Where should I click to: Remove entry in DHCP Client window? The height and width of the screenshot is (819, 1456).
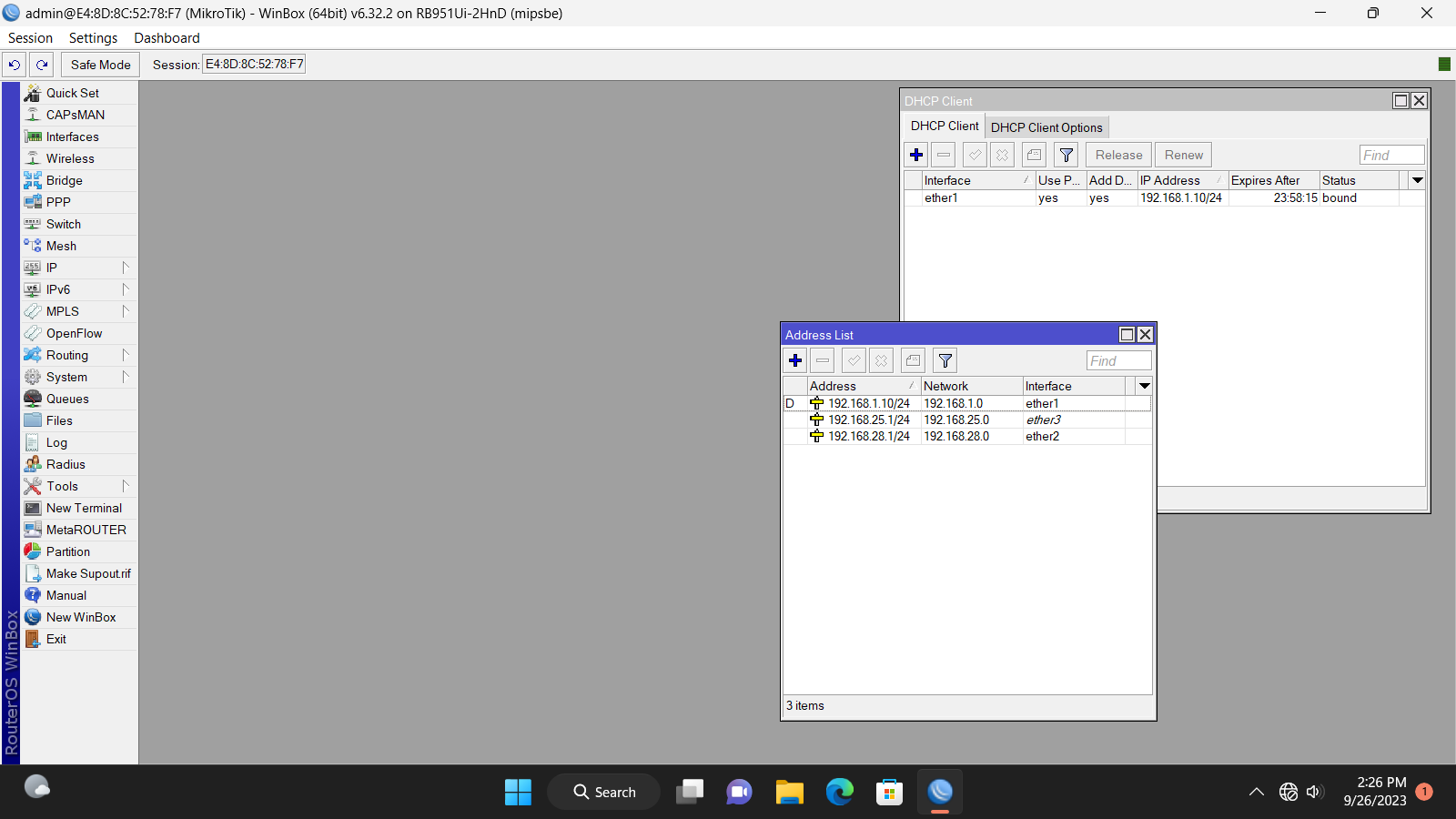point(944,155)
